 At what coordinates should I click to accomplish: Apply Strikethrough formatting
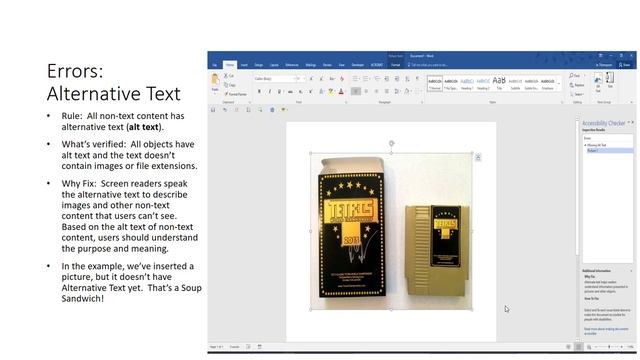click(x=290, y=91)
